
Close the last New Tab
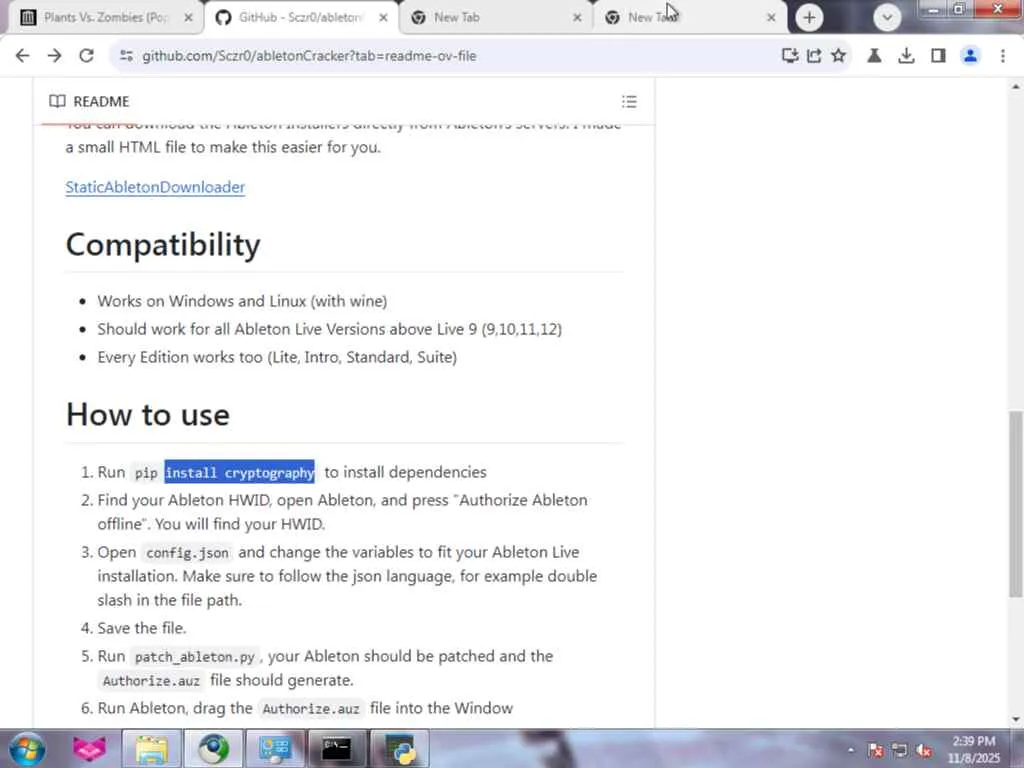click(x=771, y=18)
